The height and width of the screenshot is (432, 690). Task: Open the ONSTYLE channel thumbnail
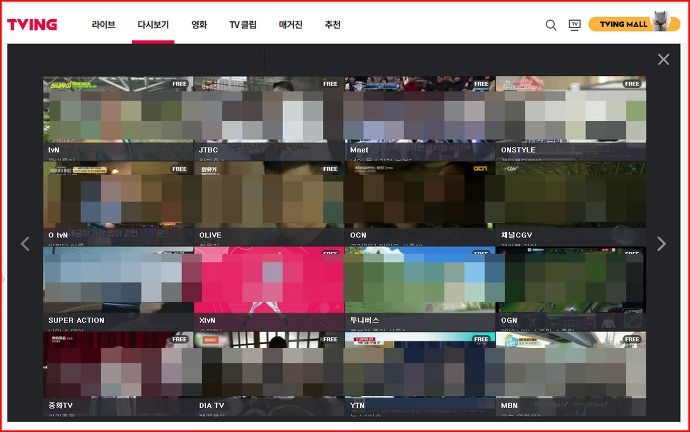pyautogui.click(x=571, y=118)
